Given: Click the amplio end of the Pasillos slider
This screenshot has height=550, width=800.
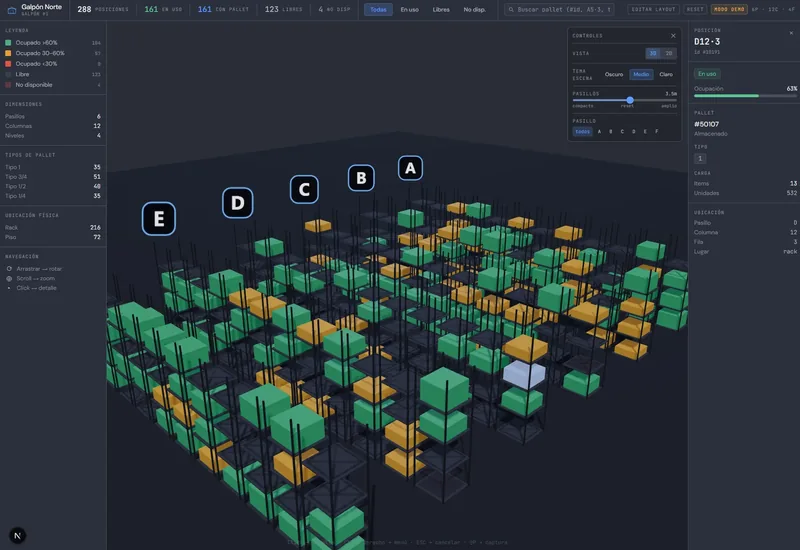Looking at the screenshot, I should (x=668, y=106).
